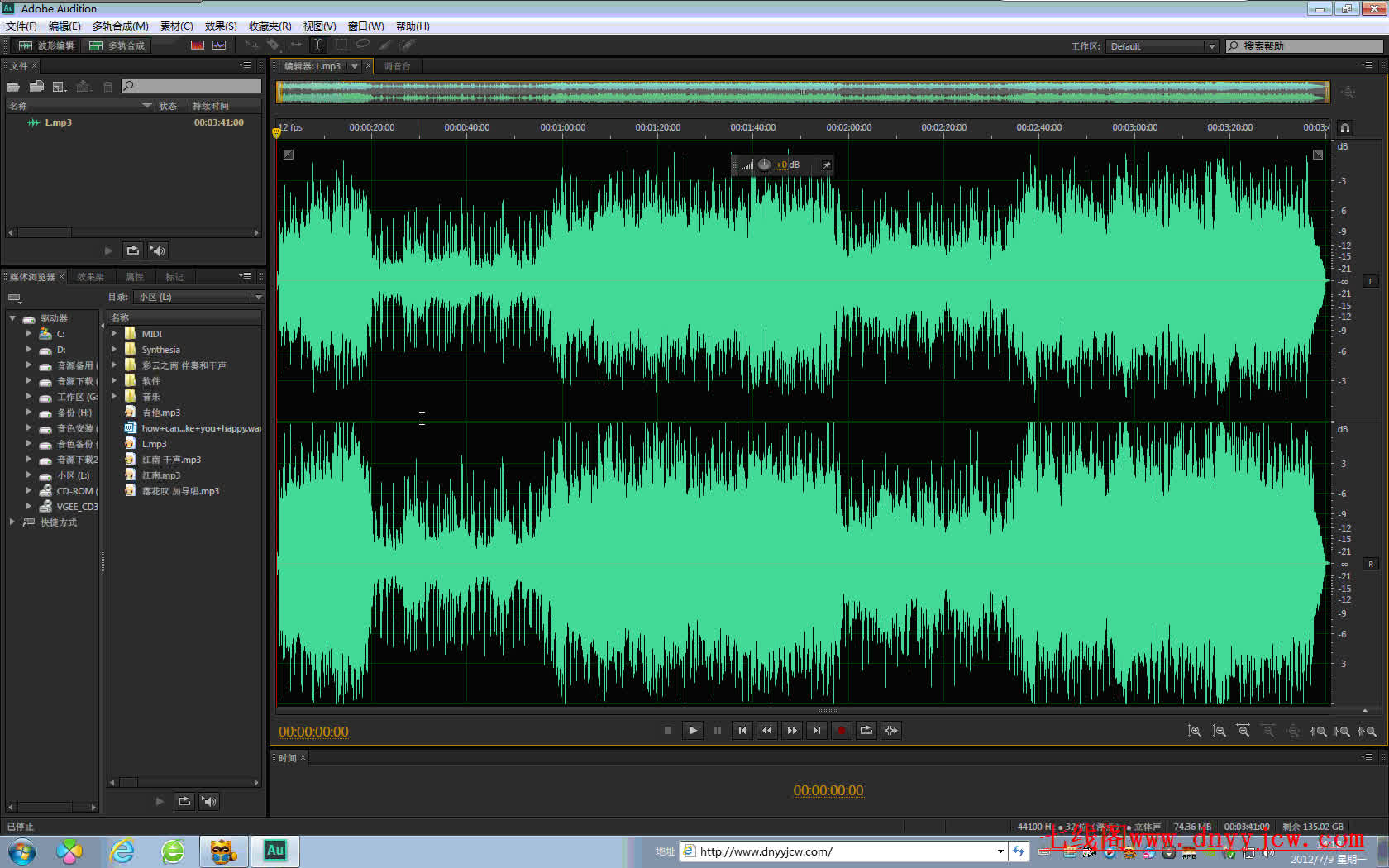Toggle Files panel auto-play speaker
Screen dimensions: 1389x868
tap(158, 250)
